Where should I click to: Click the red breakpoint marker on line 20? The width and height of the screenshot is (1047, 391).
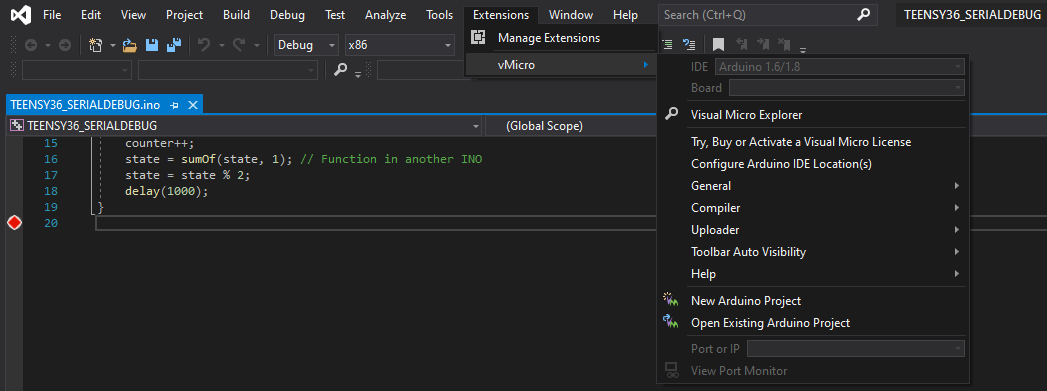coord(14,223)
